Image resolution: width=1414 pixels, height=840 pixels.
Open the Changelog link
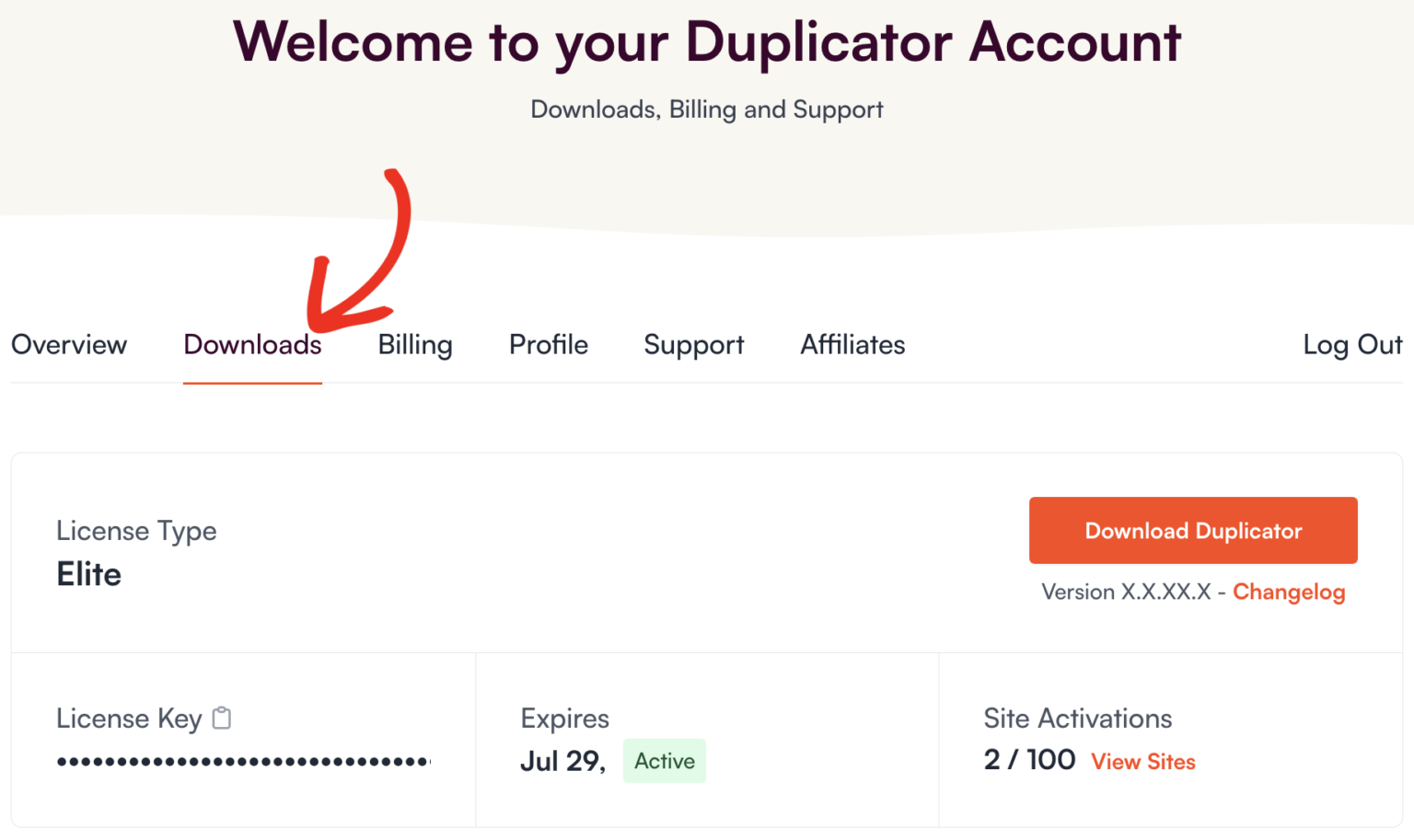1289,592
